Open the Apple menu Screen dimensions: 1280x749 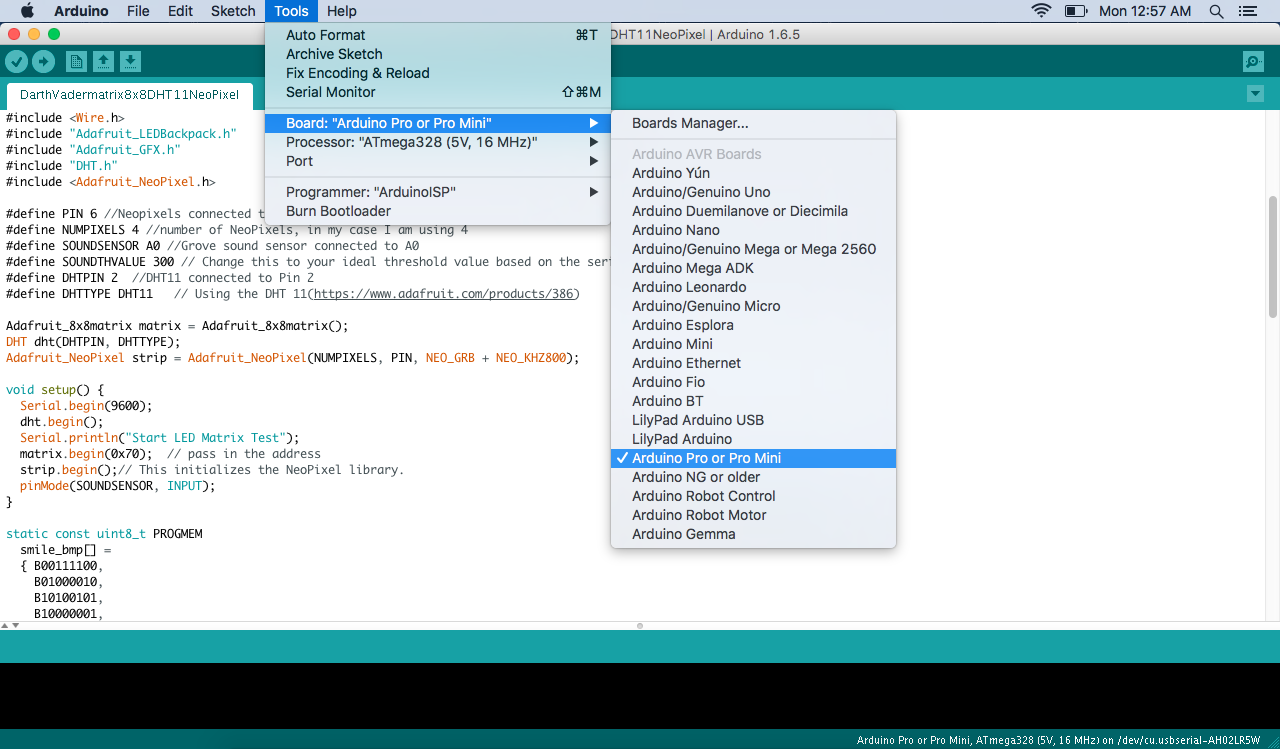[27, 11]
